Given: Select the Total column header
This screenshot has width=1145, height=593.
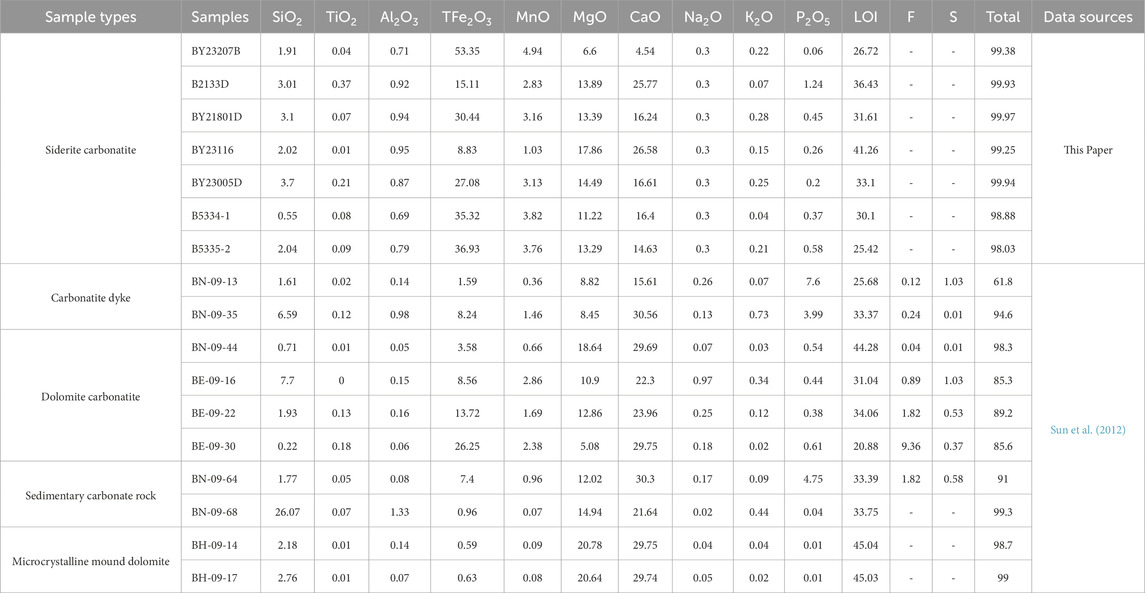Looking at the screenshot, I should tap(1003, 17).
